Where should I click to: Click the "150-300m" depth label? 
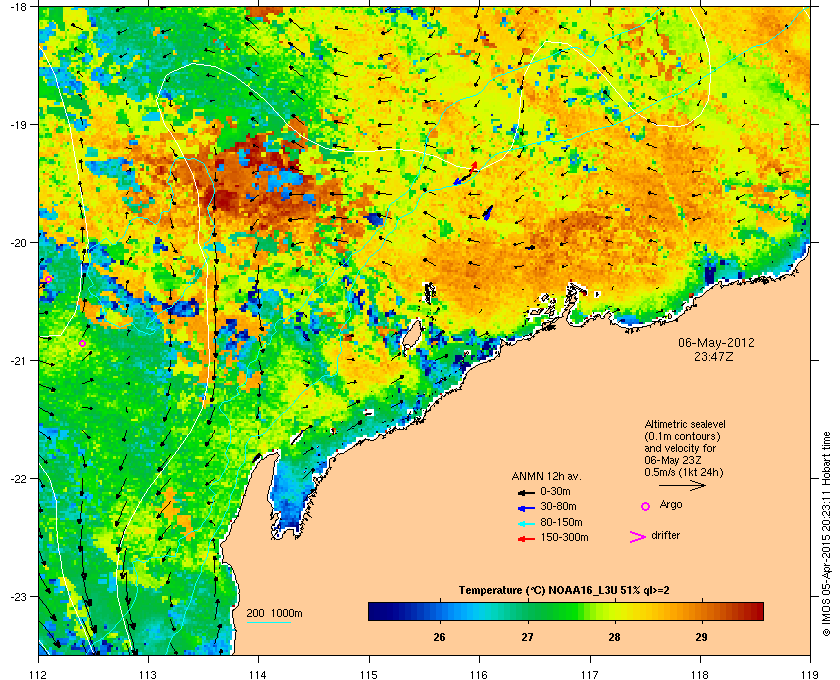tap(564, 537)
